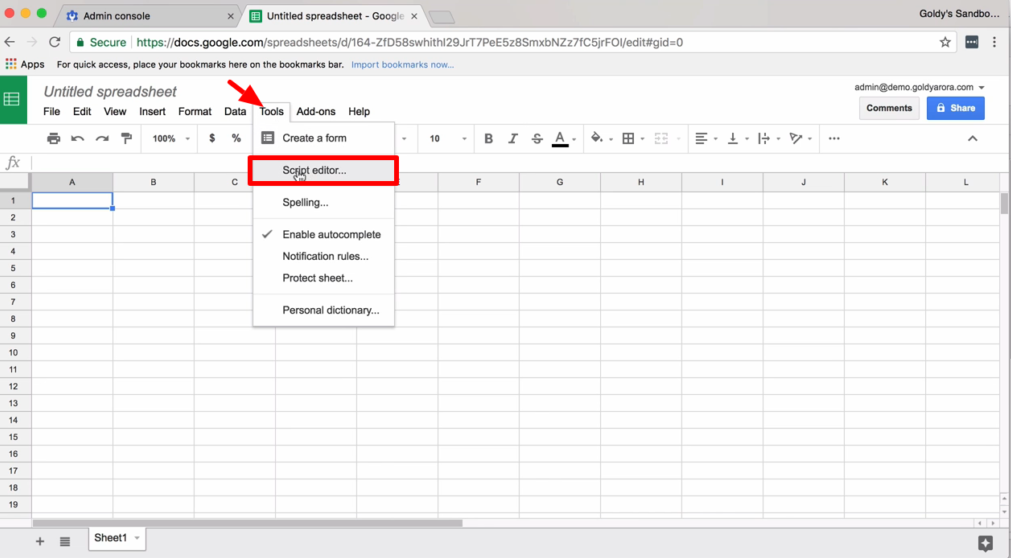Open the Help menu

(x=359, y=112)
